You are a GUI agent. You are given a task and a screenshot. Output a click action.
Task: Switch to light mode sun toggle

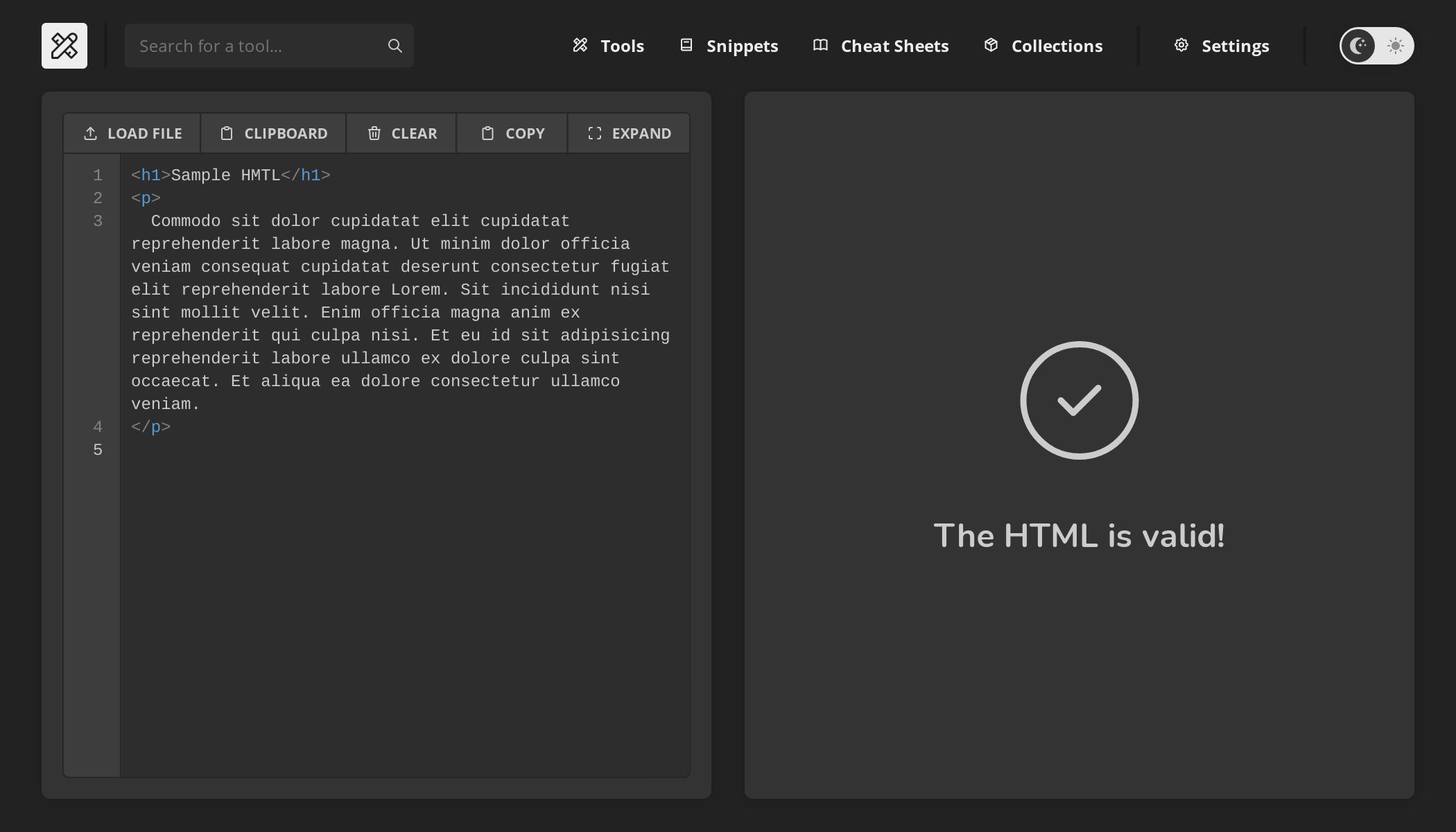click(x=1396, y=46)
